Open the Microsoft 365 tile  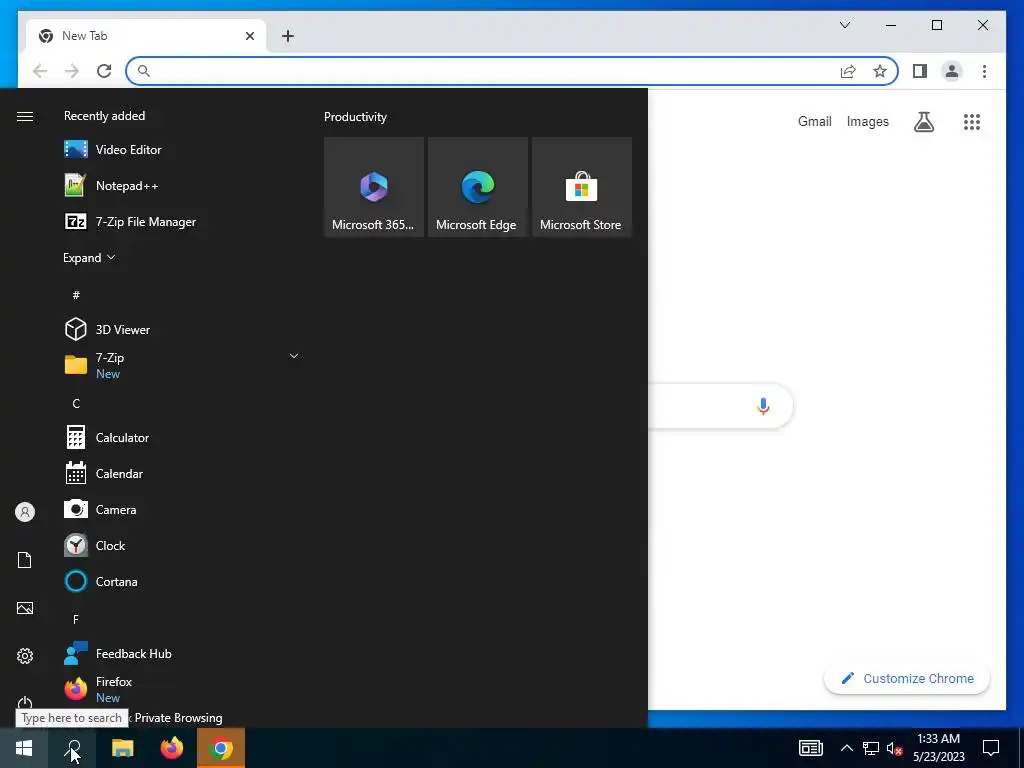pyautogui.click(x=374, y=187)
